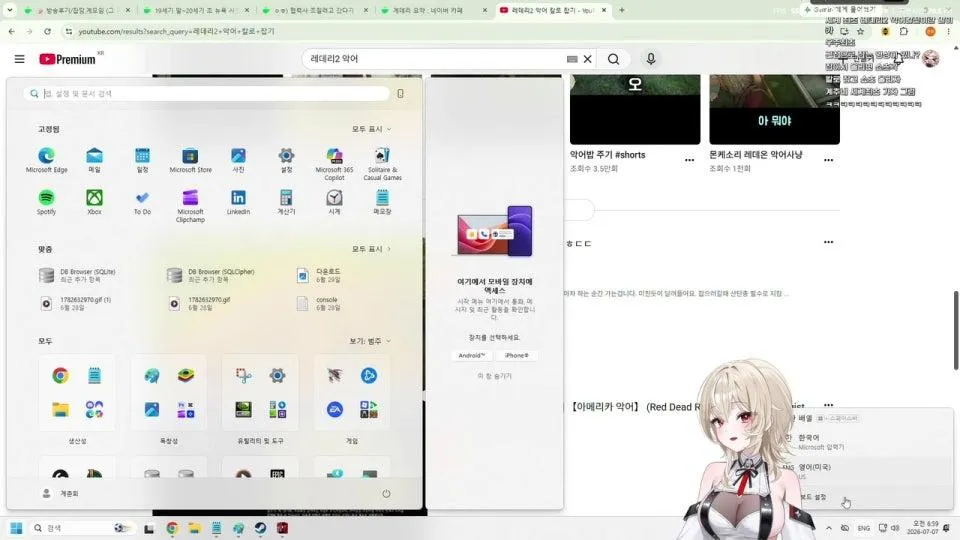Open the user account button in Start

point(60,493)
